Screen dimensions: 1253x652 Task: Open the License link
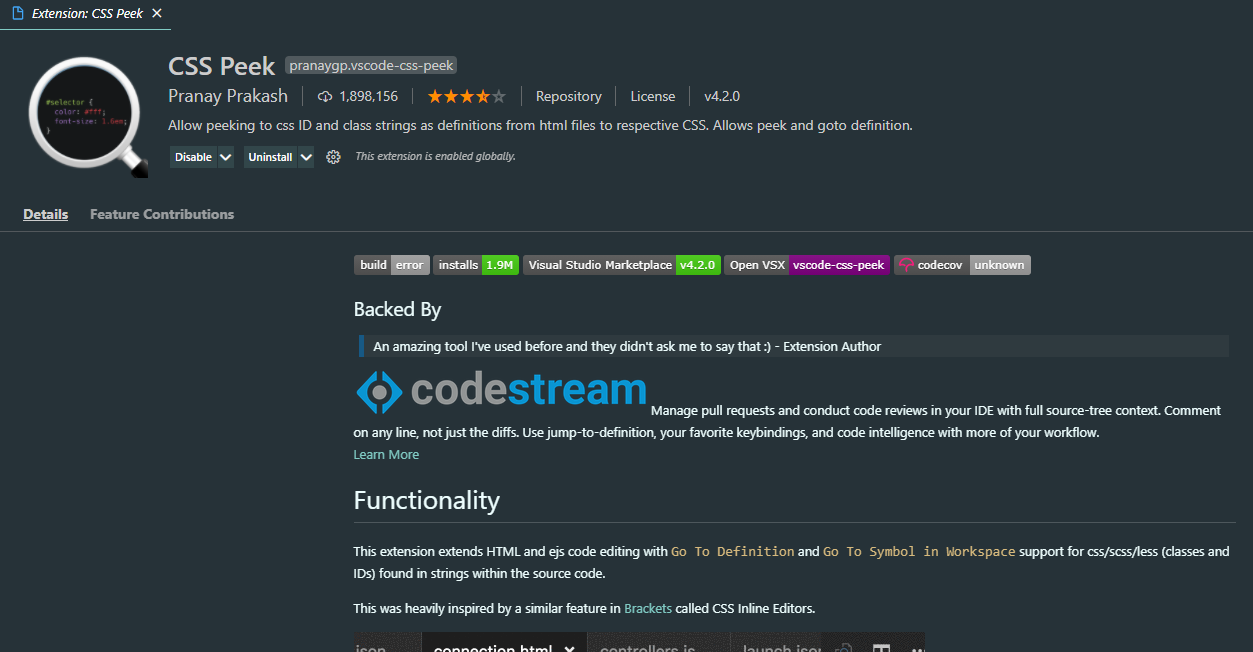pyautogui.click(x=652, y=97)
